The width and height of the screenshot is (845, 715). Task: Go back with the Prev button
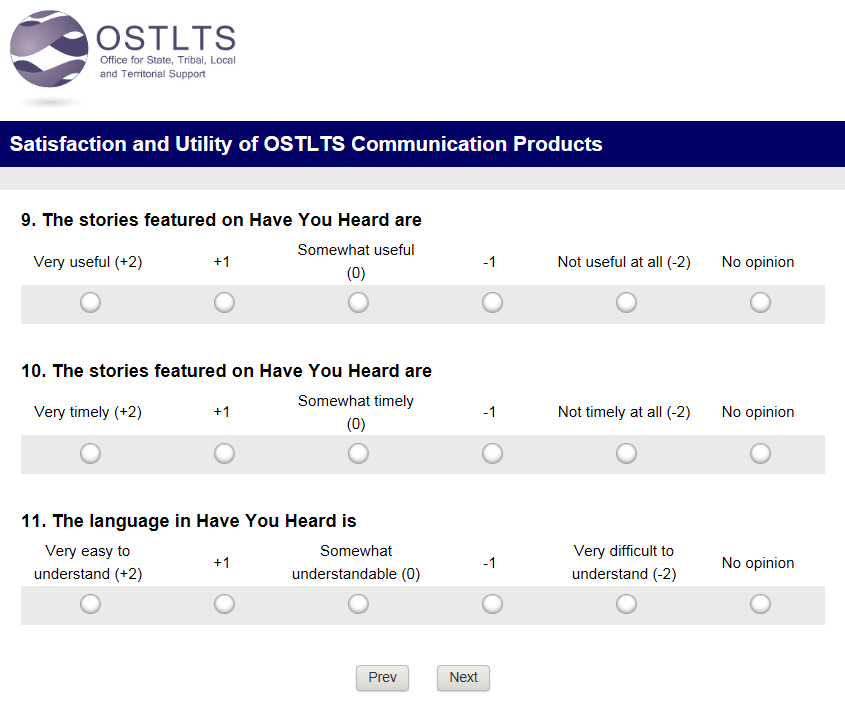382,678
